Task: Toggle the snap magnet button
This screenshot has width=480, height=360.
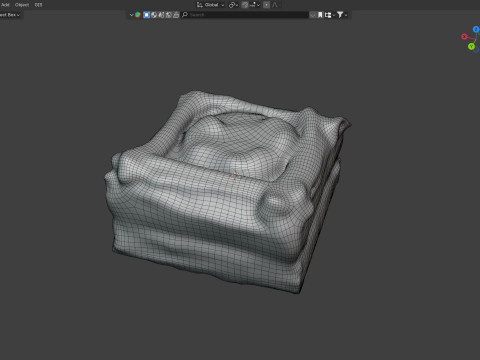Action: pyautogui.click(x=245, y=5)
